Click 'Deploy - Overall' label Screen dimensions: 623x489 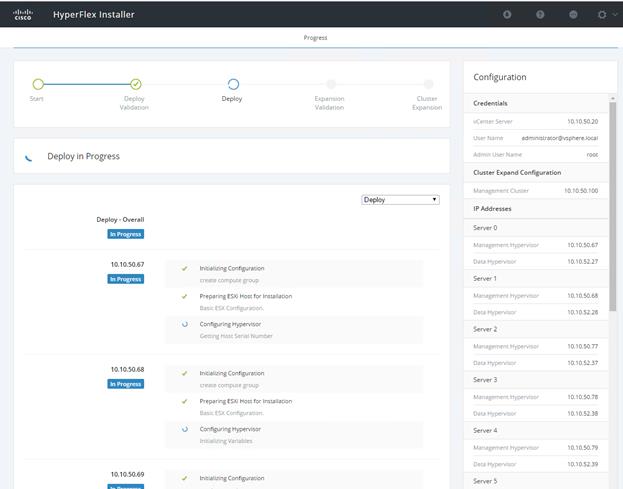tap(120, 220)
